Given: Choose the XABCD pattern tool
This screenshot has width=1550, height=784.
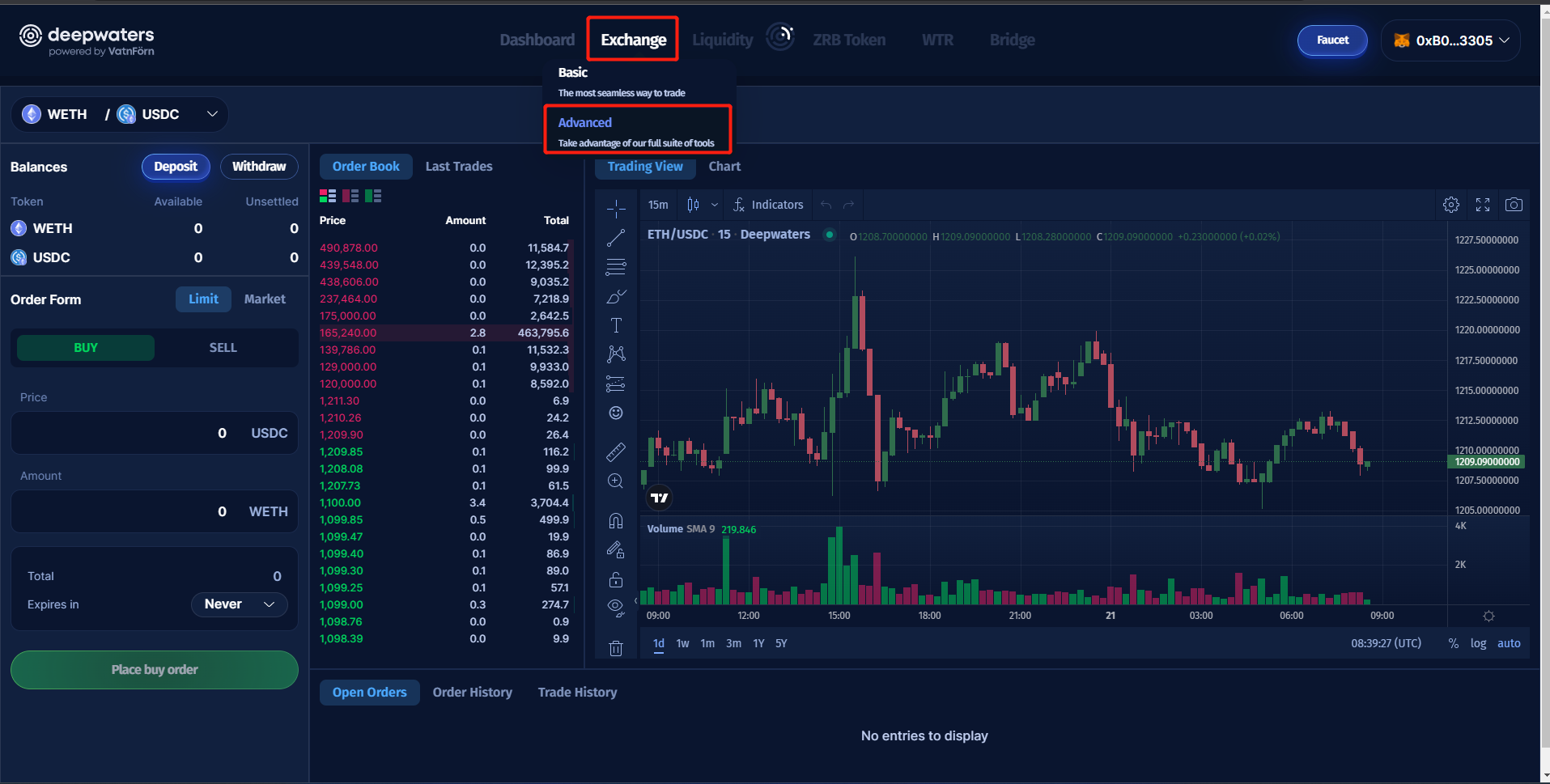Looking at the screenshot, I should [x=616, y=354].
